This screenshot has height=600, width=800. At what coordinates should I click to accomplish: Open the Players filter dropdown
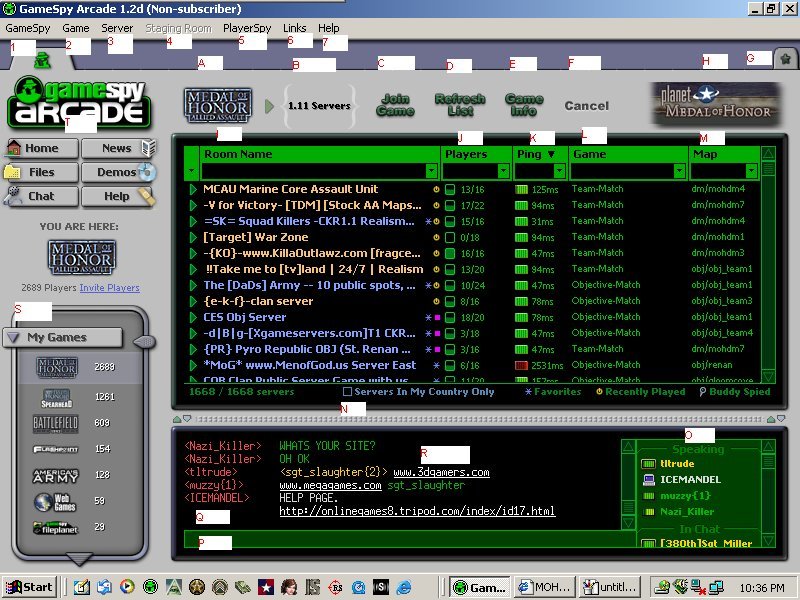[x=503, y=170]
